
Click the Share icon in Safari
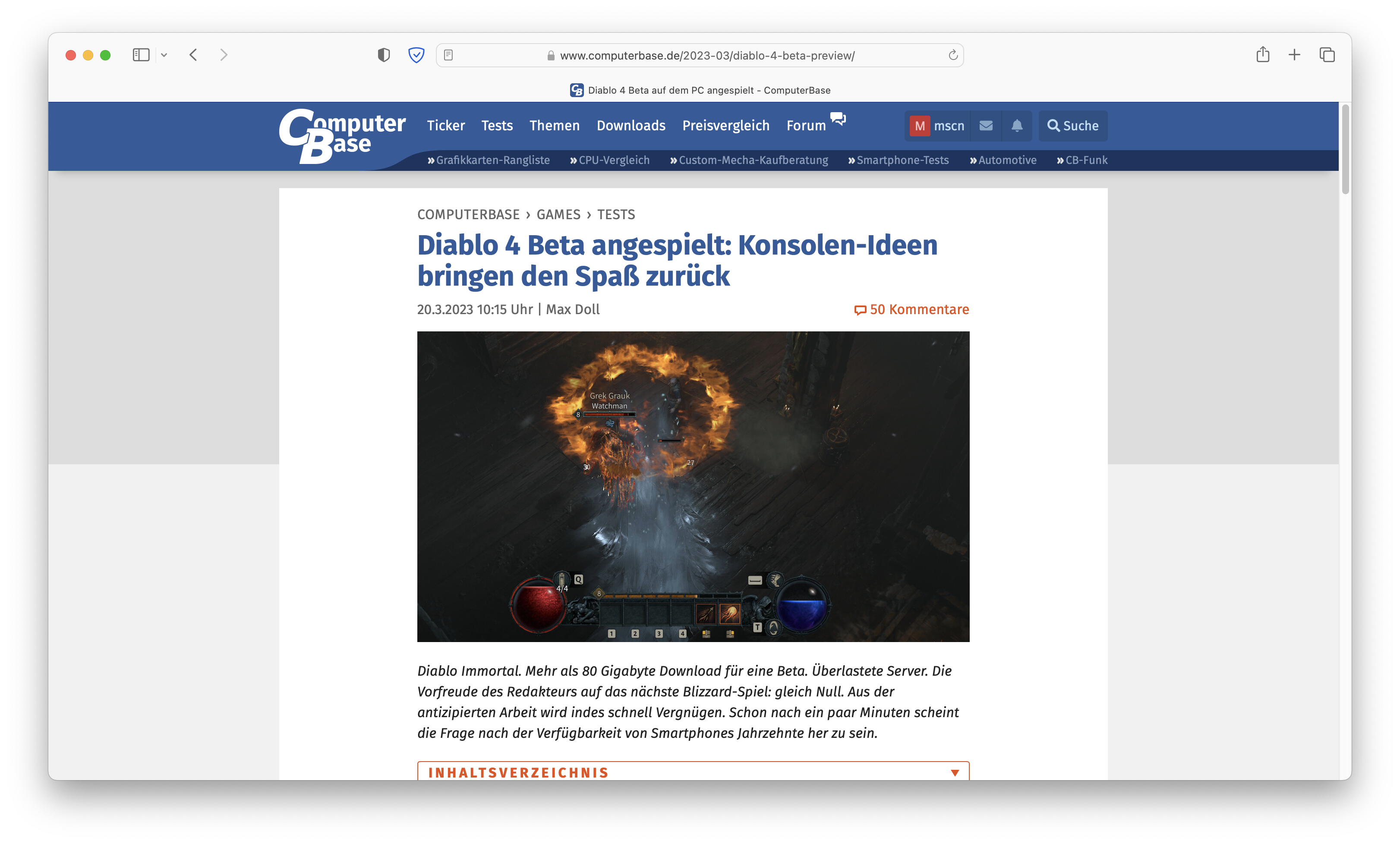[1262, 55]
